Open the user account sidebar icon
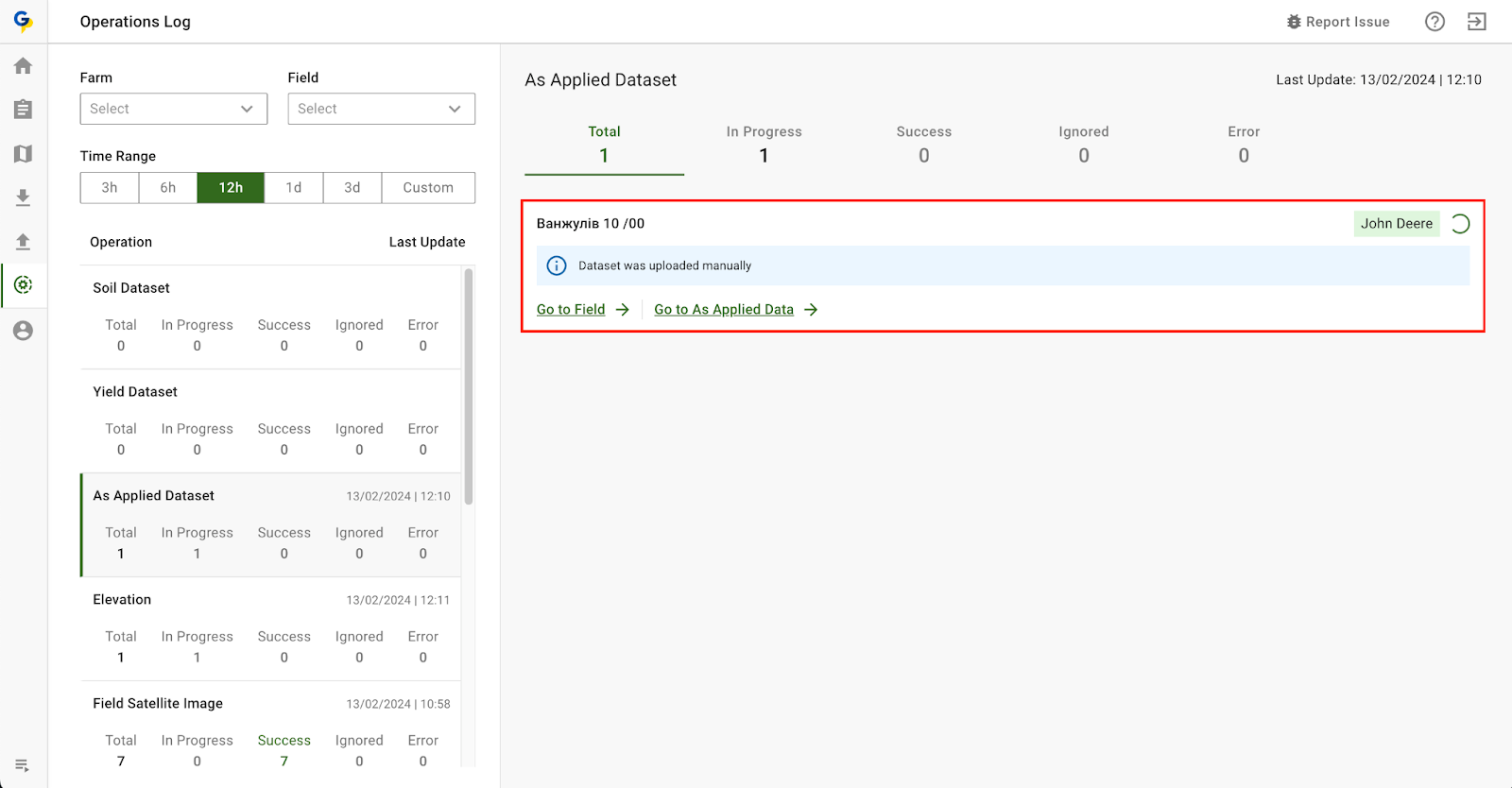Screen dimensions: 1512x788 (24, 331)
